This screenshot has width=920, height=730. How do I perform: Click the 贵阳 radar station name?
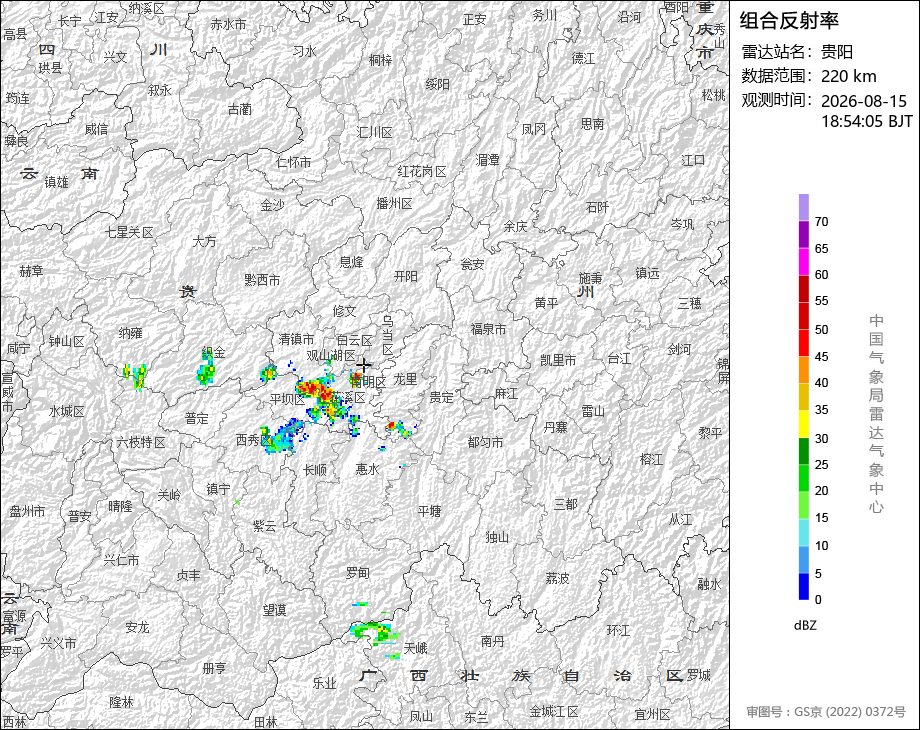click(x=837, y=52)
